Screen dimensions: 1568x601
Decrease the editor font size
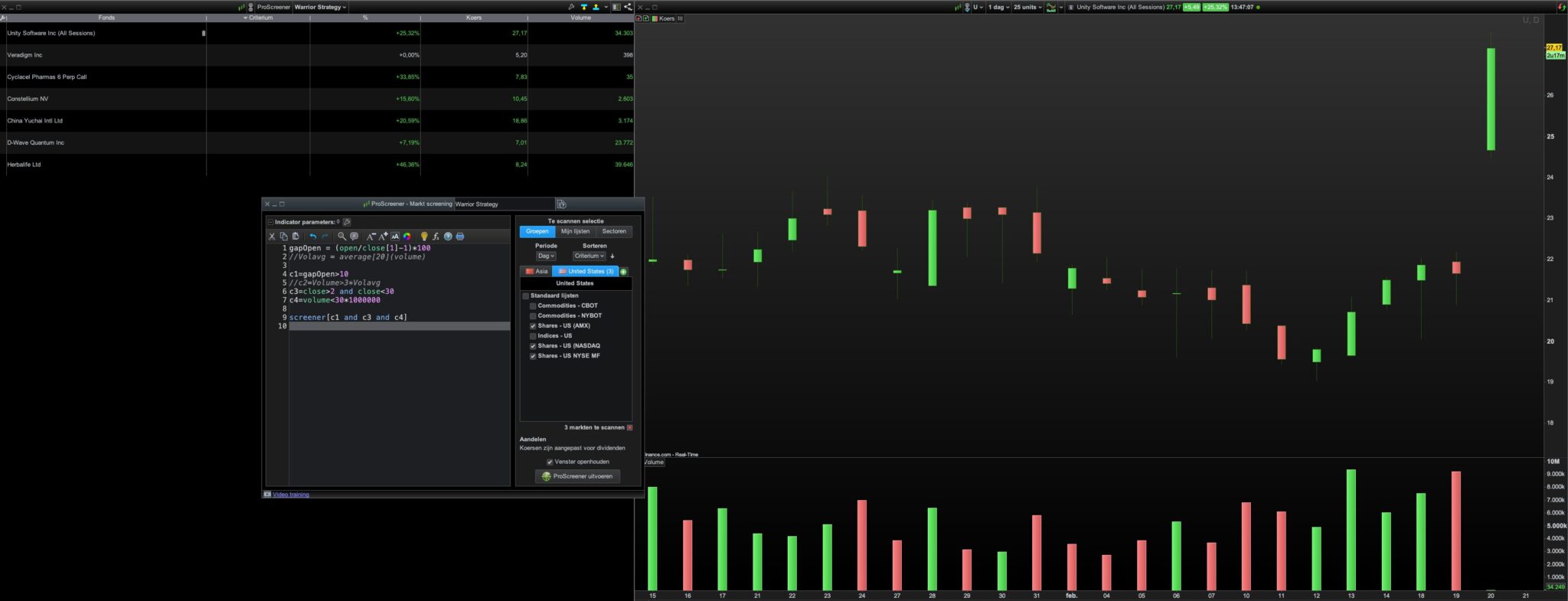pyautogui.click(x=371, y=237)
